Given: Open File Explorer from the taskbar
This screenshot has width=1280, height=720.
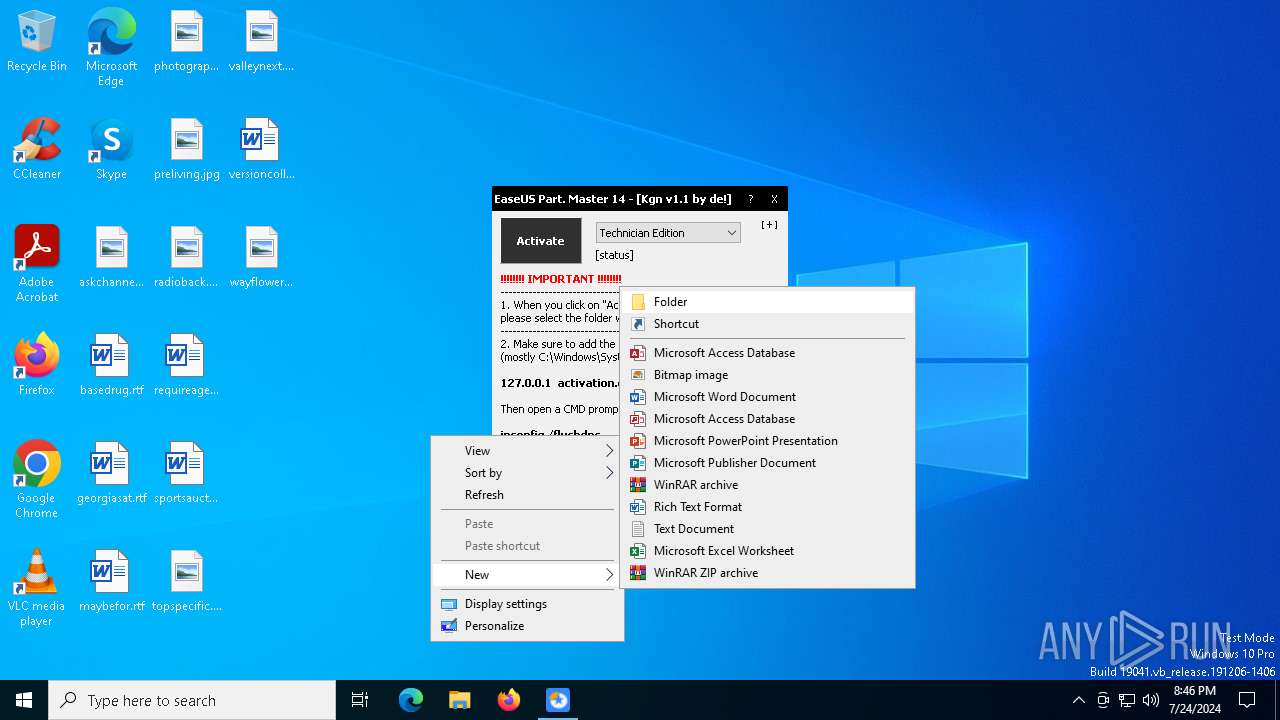Looking at the screenshot, I should [460, 700].
